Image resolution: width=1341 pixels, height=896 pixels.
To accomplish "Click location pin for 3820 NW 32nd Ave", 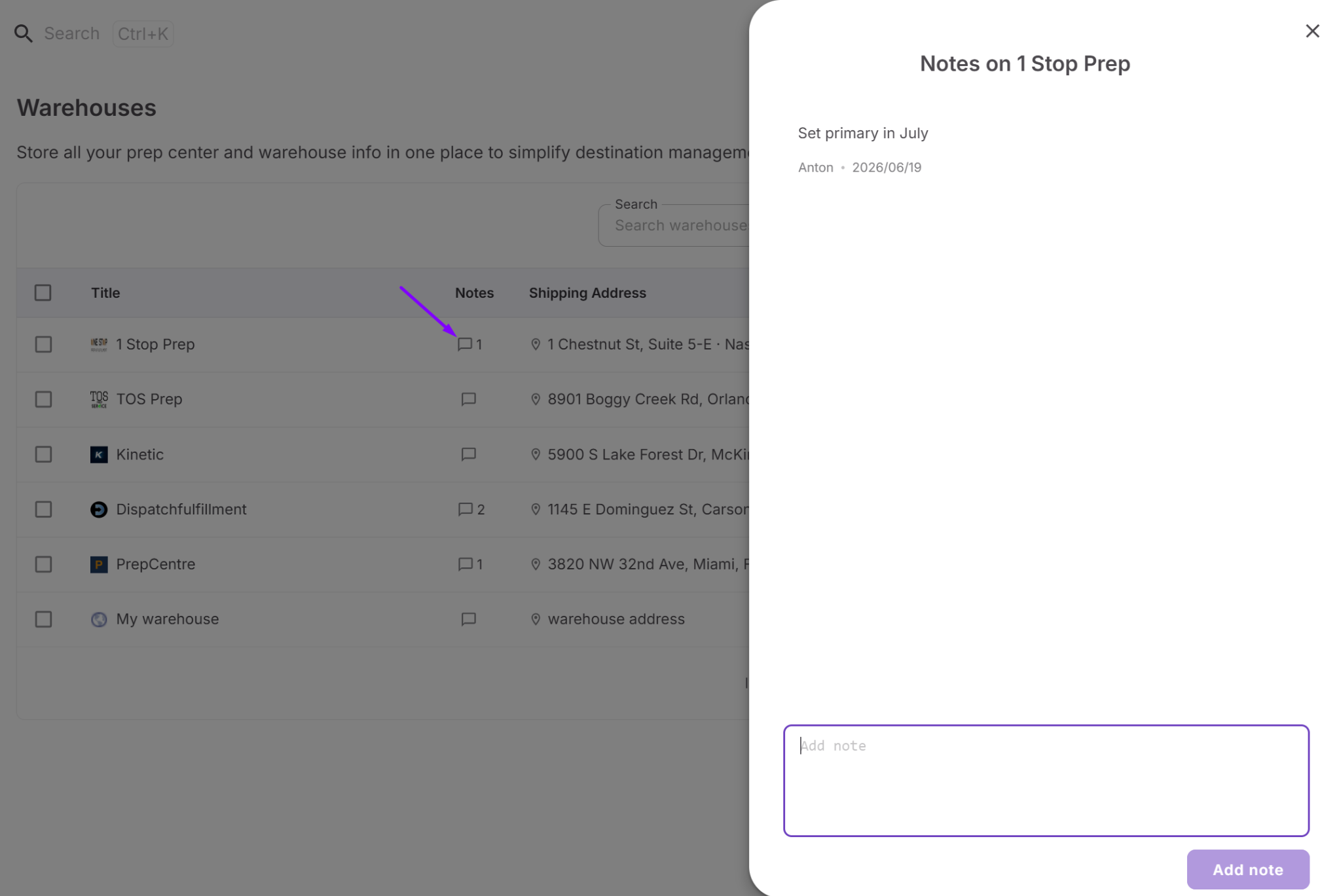I will 536,564.
